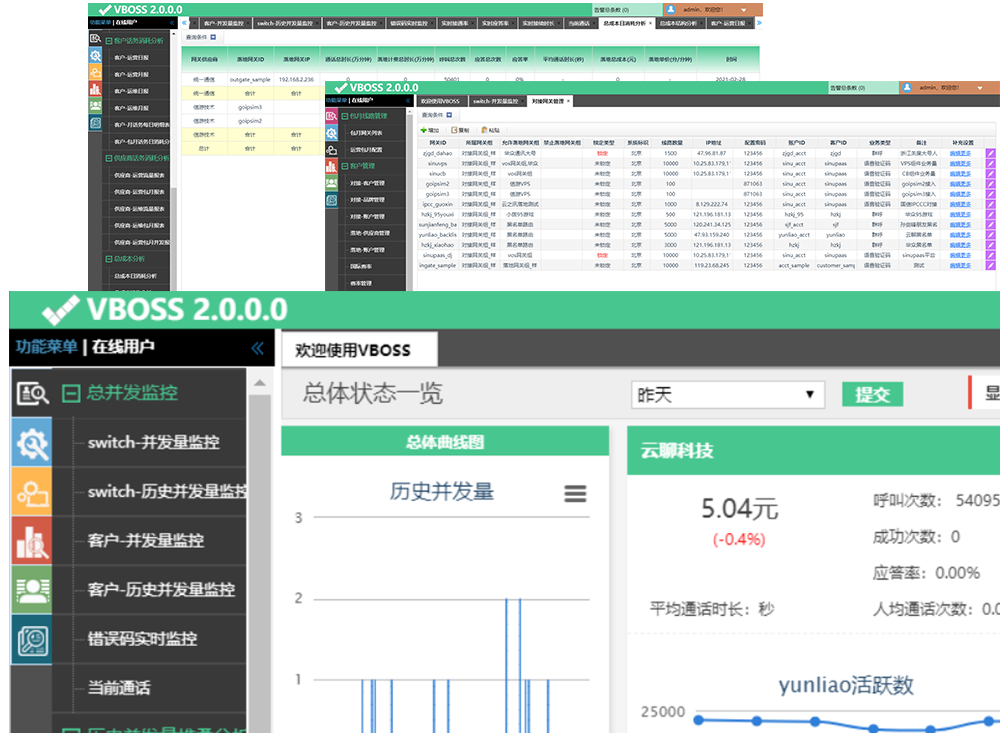Click the pink sidebar icon in the 对接网关管理 window
Screen dimensions: 1000x733
[332, 116]
